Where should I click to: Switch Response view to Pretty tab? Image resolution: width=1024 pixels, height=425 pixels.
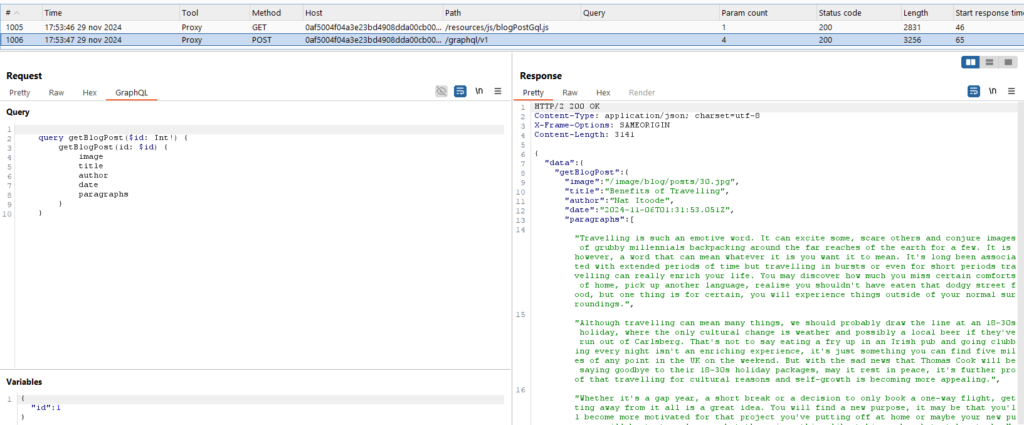[x=533, y=93]
